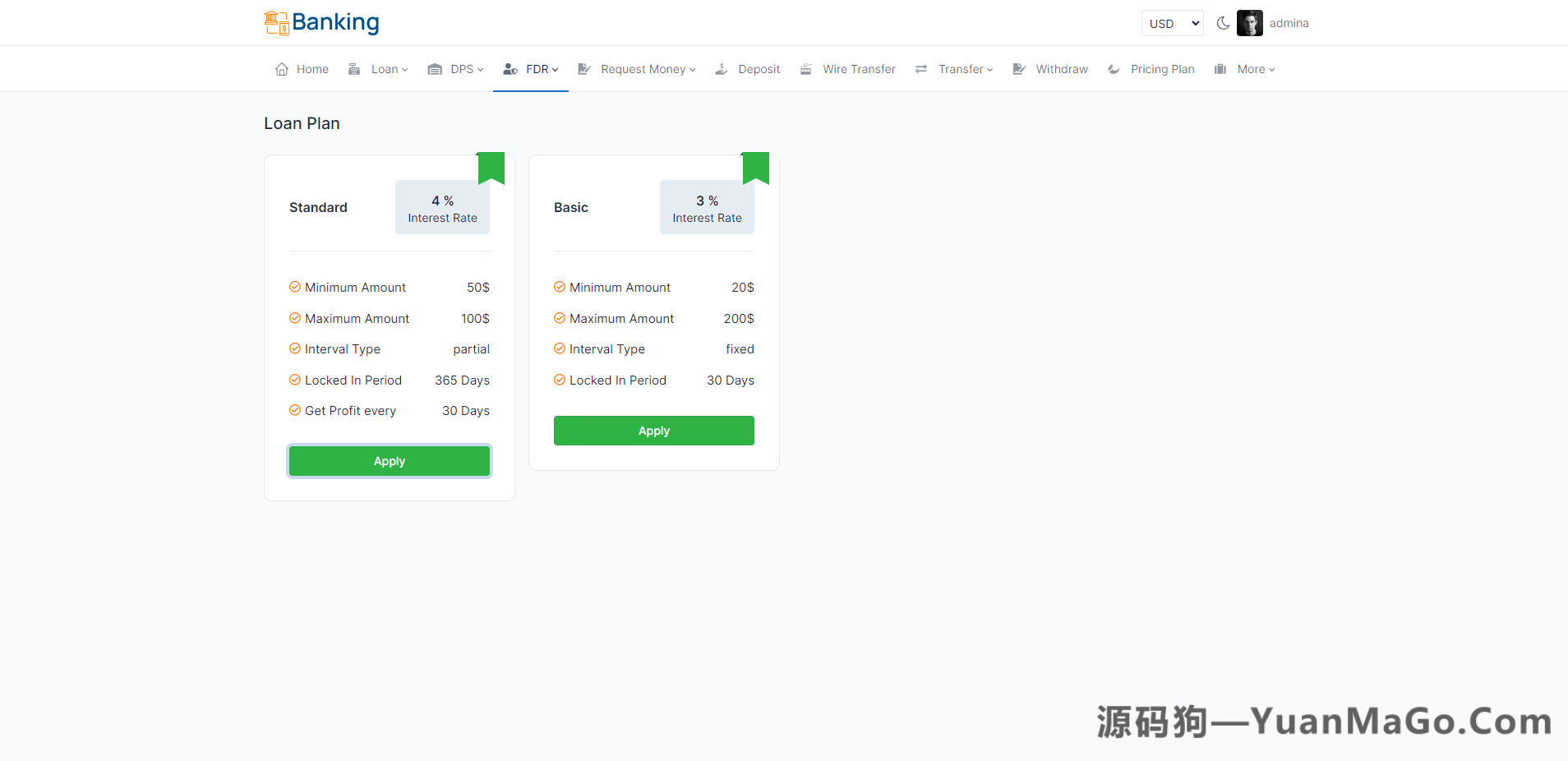Click the Transfer arrows icon
The width and height of the screenshot is (1568, 761).
921,69
